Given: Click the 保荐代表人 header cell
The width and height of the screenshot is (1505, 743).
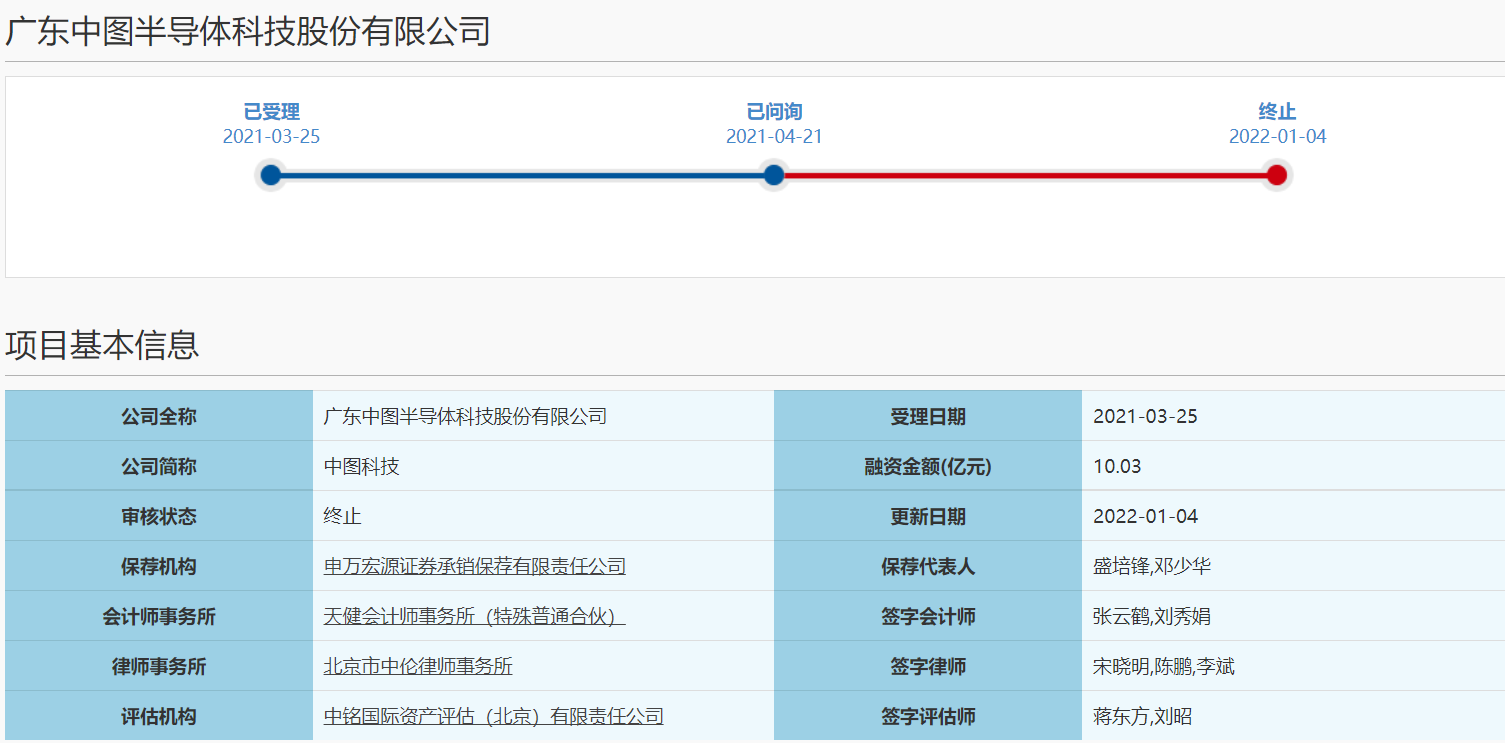Looking at the screenshot, I should point(928,566).
